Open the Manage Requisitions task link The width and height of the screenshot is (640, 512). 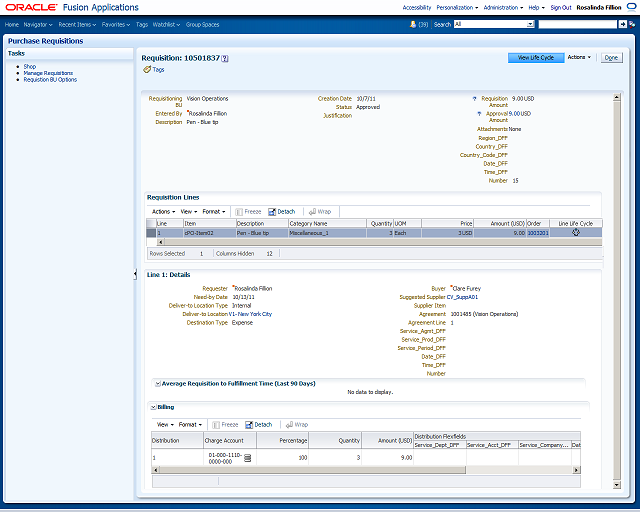(x=48, y=73)
